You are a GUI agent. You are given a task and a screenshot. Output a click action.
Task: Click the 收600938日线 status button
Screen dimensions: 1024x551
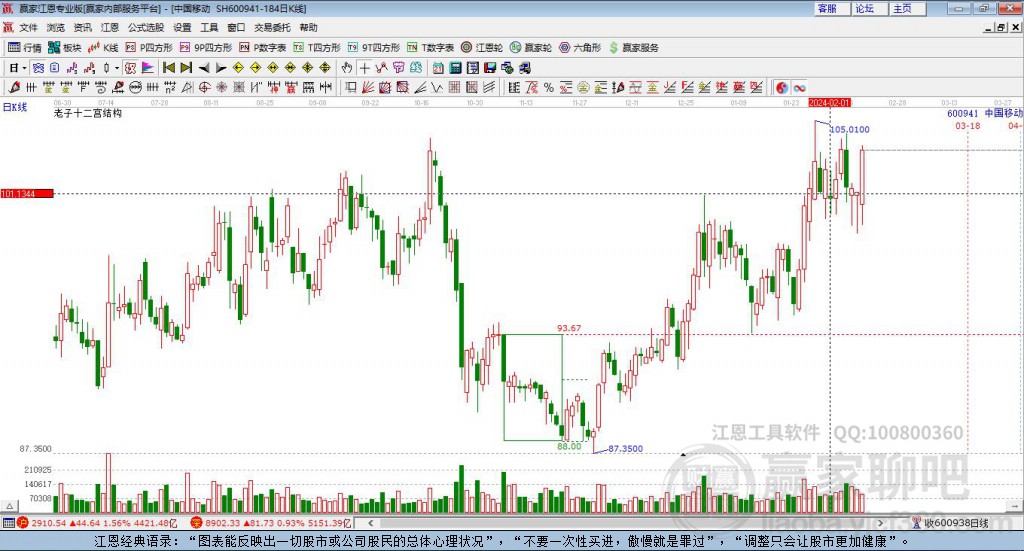(950, 523)
